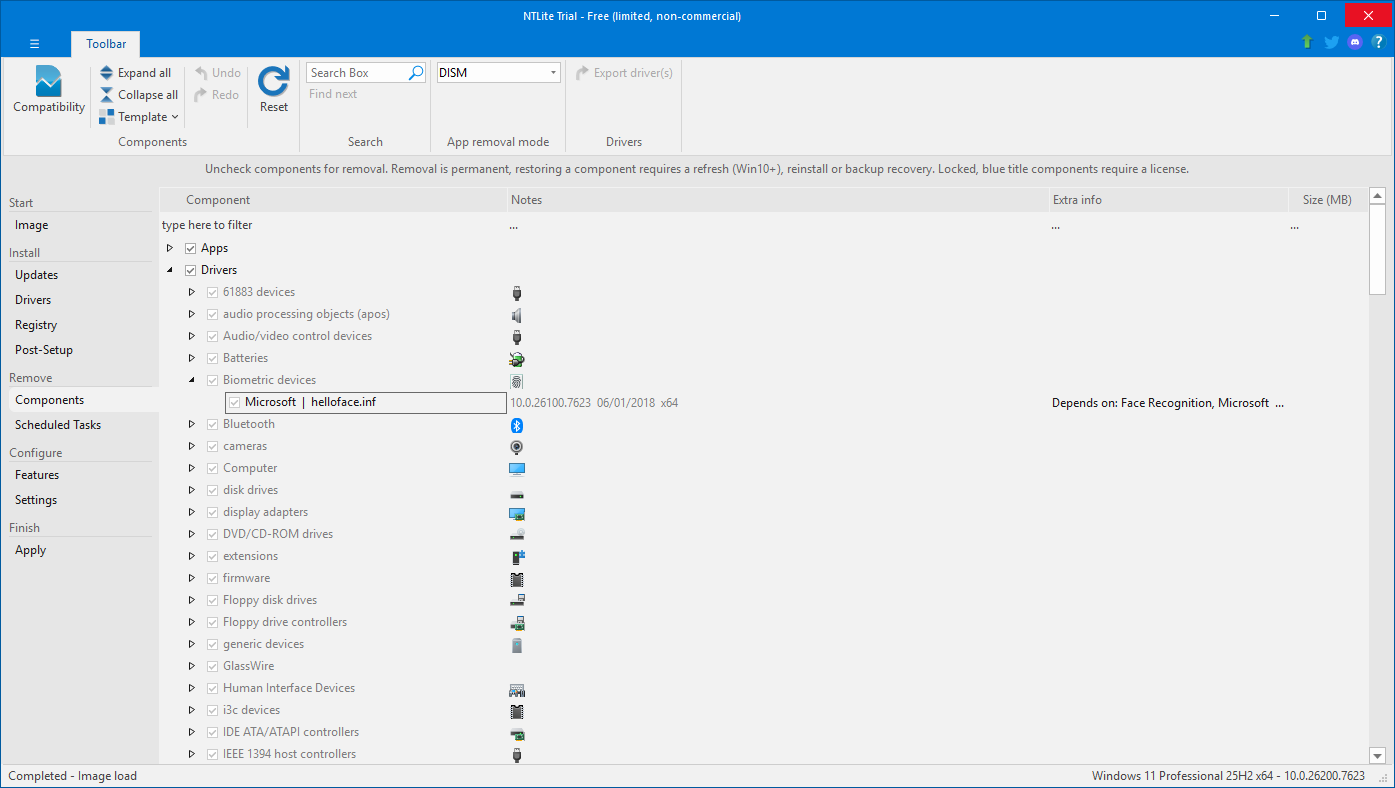Toggle the Bluetooth checkbox
The image size is (1395, 788).
pyautogui.click(x=212, y=424)
